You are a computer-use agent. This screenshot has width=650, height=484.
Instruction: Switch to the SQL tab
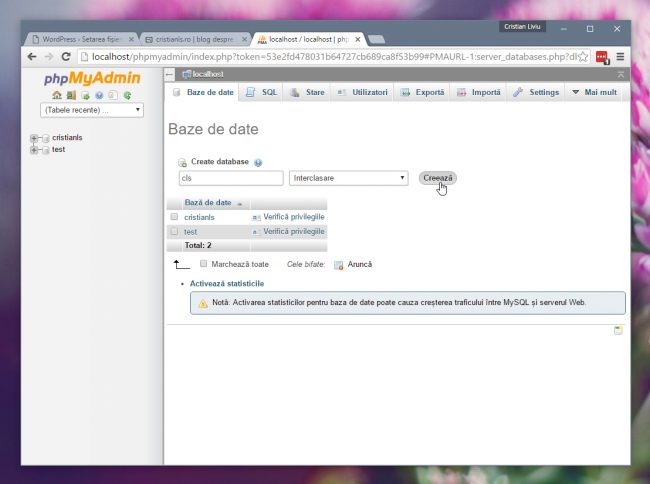point(262,92)
